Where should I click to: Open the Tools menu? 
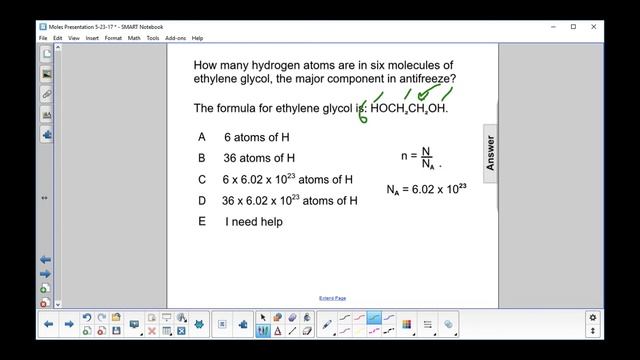153,38
